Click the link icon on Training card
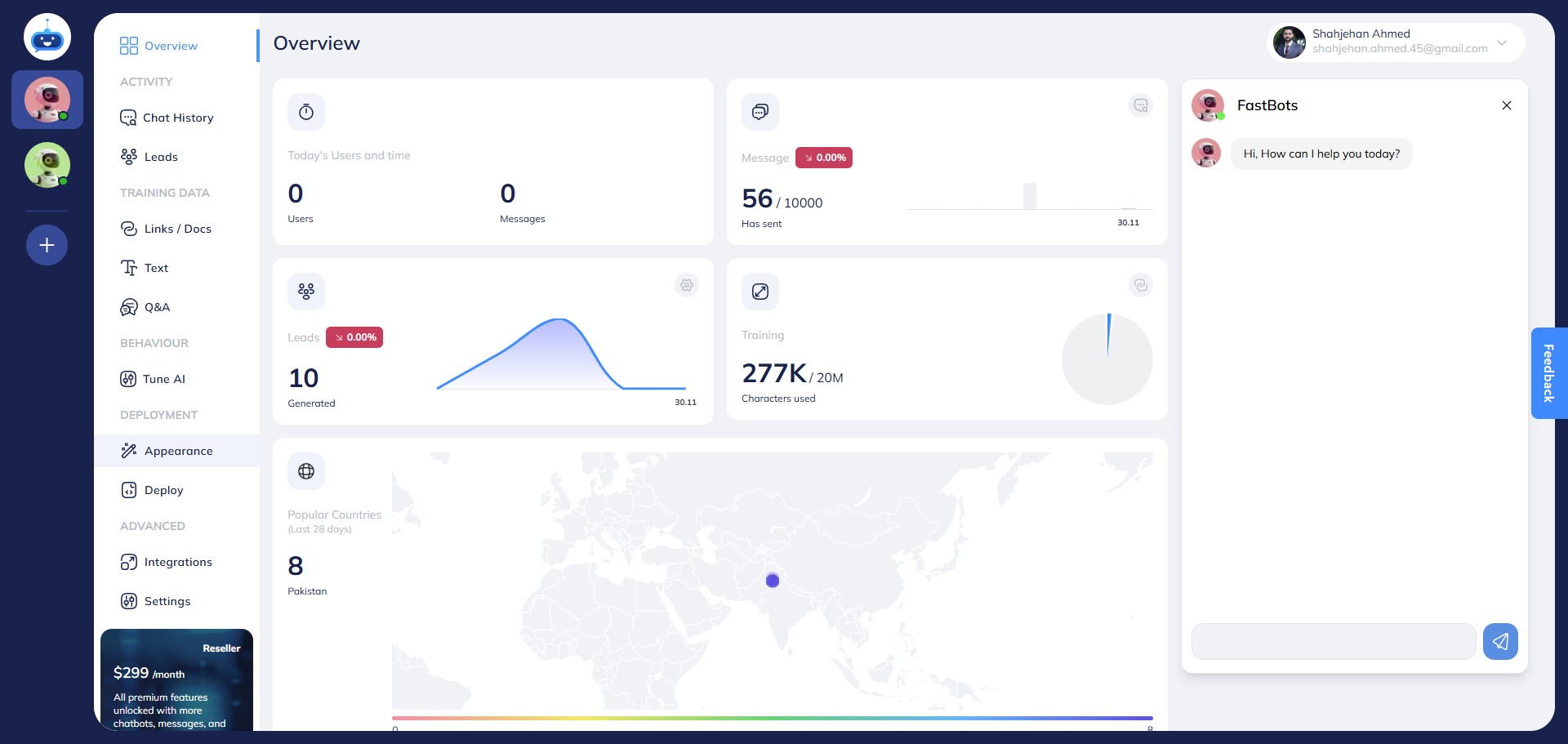This screenshot has height=744, width=1568. [1140, 285]
